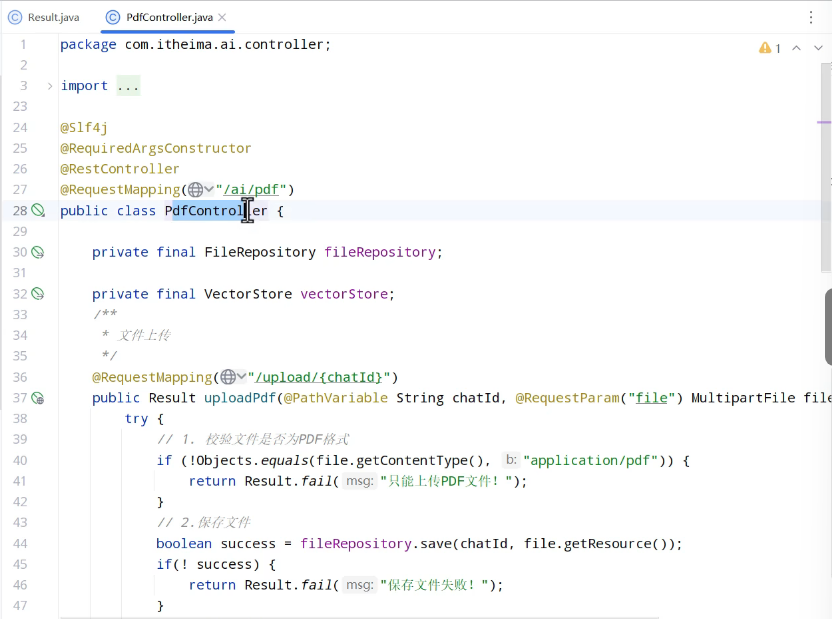Click the folded import ellipsis placeholder
The image size is (832, 619).
(128, 86)
